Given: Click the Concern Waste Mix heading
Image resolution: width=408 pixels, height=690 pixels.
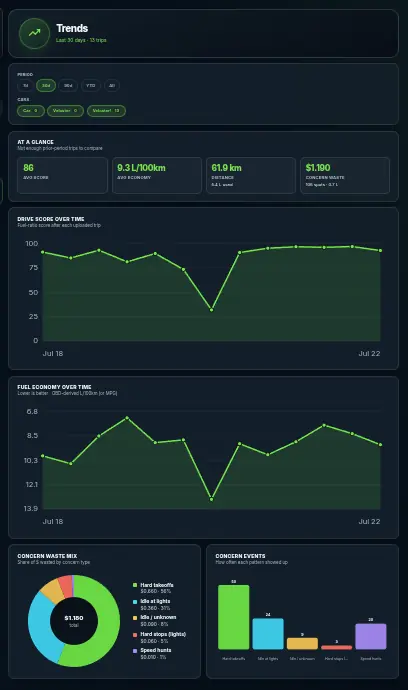Looking at the screenshot, I should click(47, 556).
